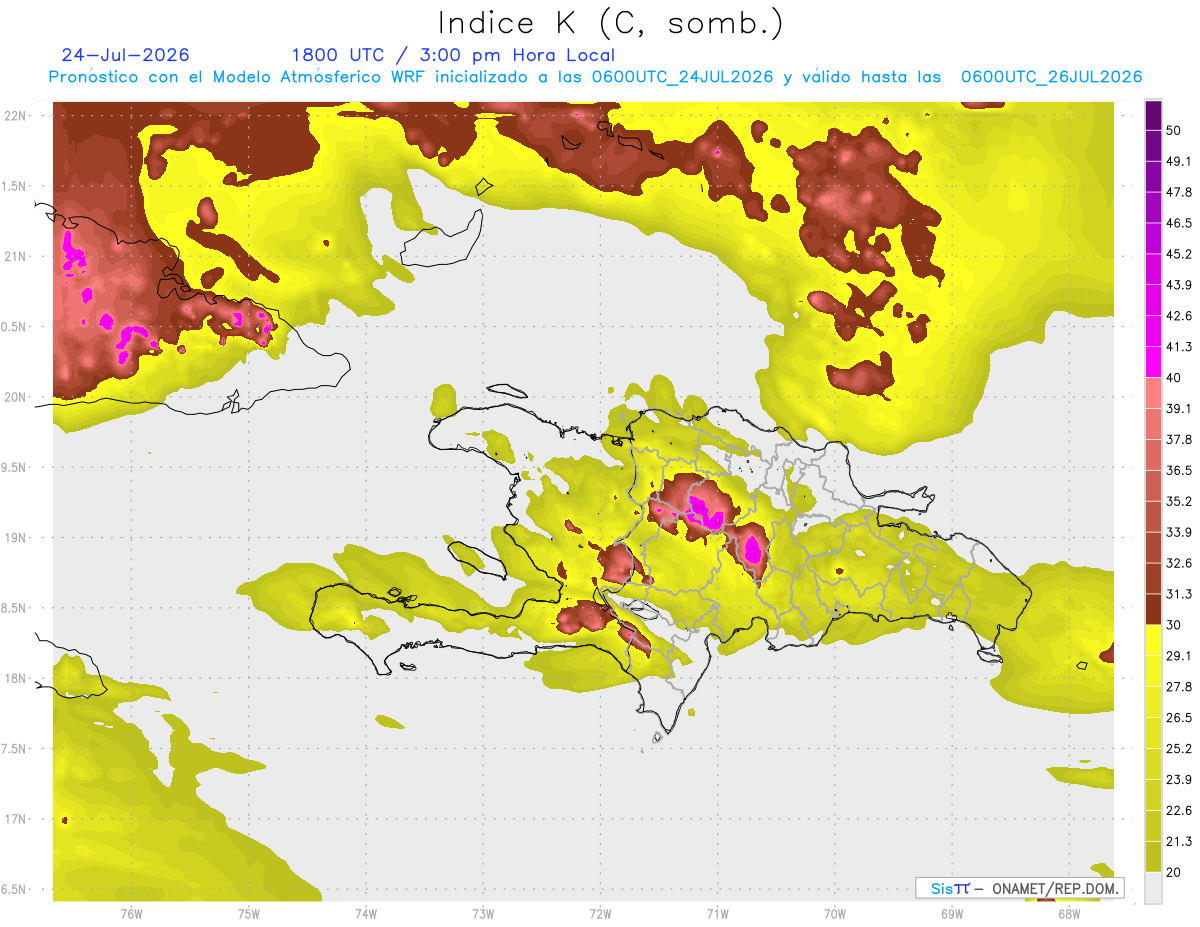Pick the yellow colorbar segment between 29.1 and 30
The width and height of the screenshot is (1200, 927).
1153,640
